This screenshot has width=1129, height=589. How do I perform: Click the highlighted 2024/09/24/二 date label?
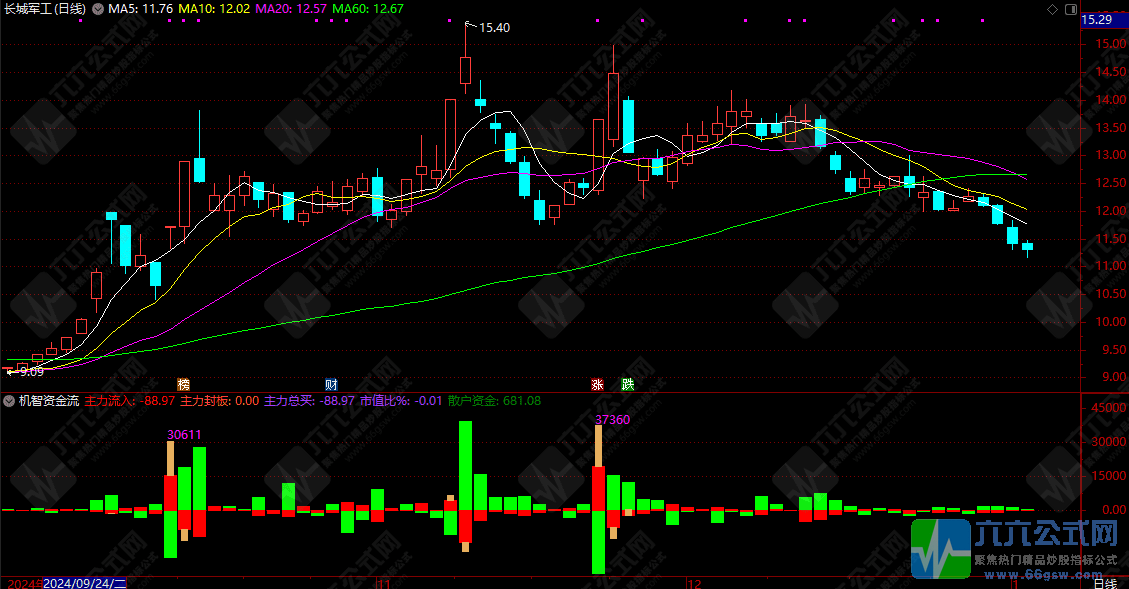click(x=85, y=583)
